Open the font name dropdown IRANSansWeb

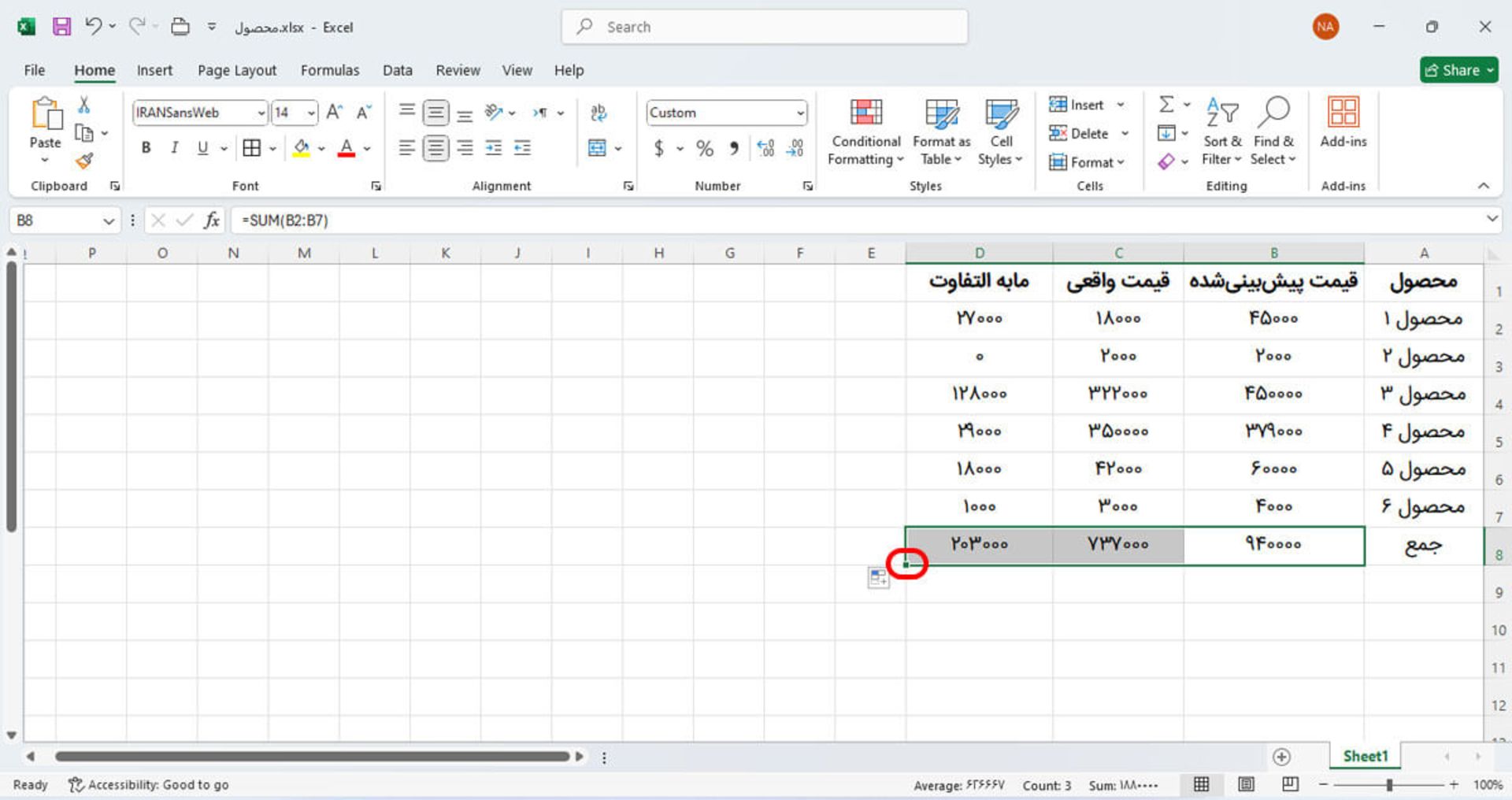(261, 113)
